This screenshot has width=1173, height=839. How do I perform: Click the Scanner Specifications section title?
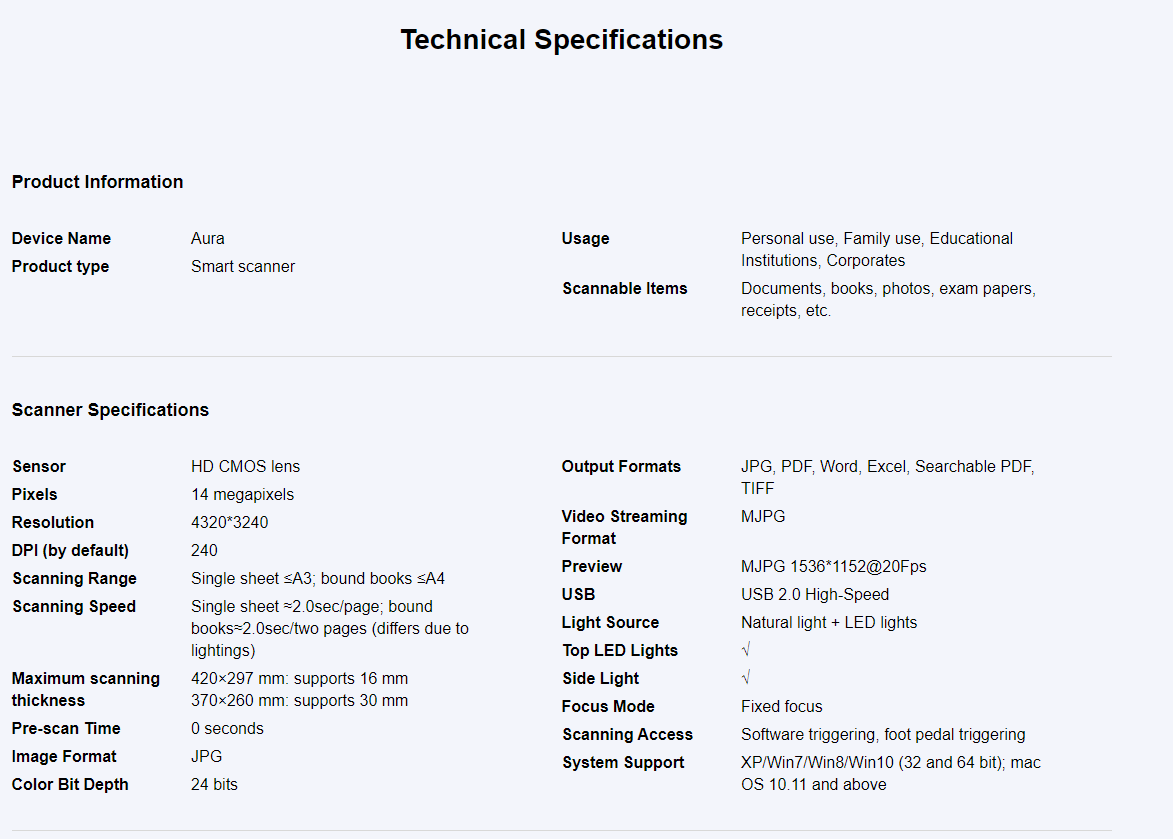(110, 410)
